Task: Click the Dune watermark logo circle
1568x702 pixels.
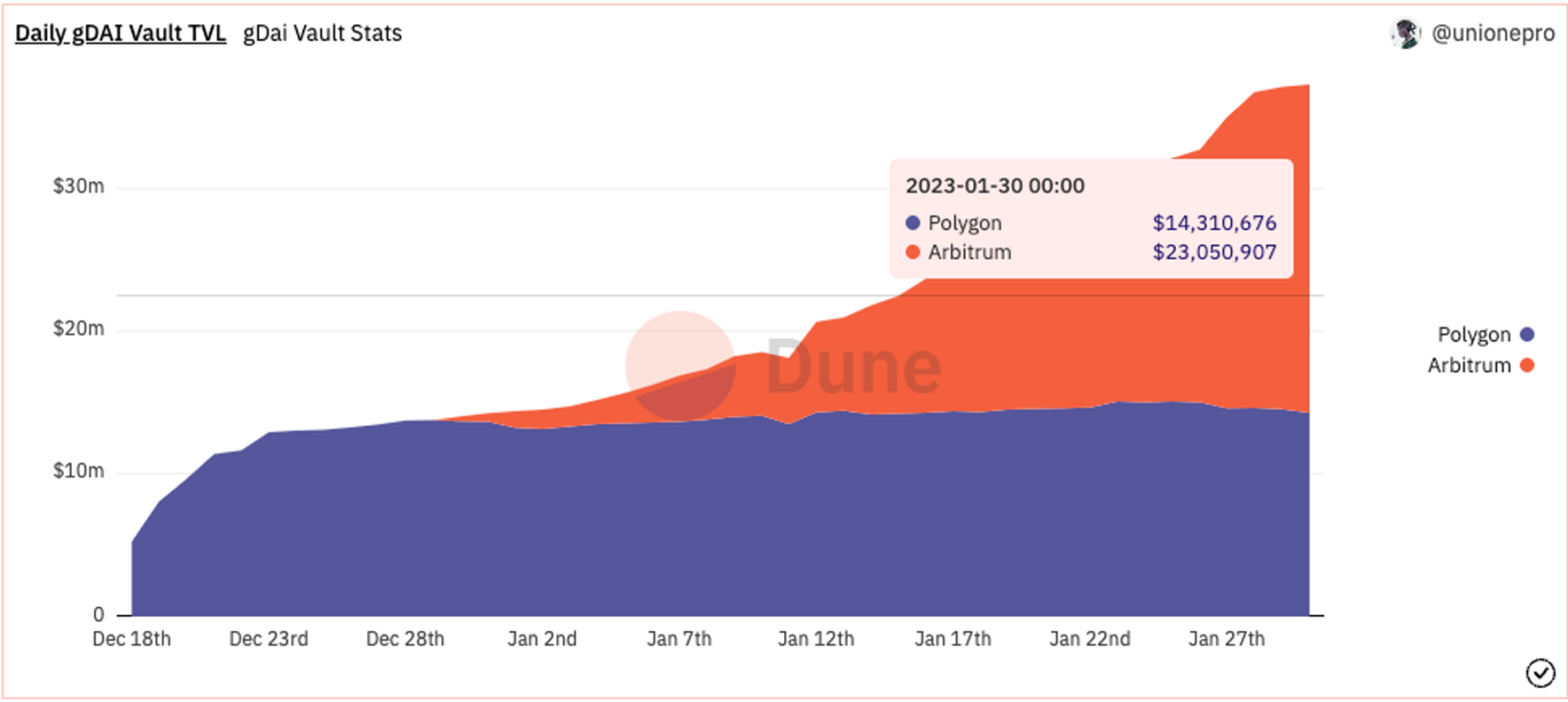Action: 680,366
